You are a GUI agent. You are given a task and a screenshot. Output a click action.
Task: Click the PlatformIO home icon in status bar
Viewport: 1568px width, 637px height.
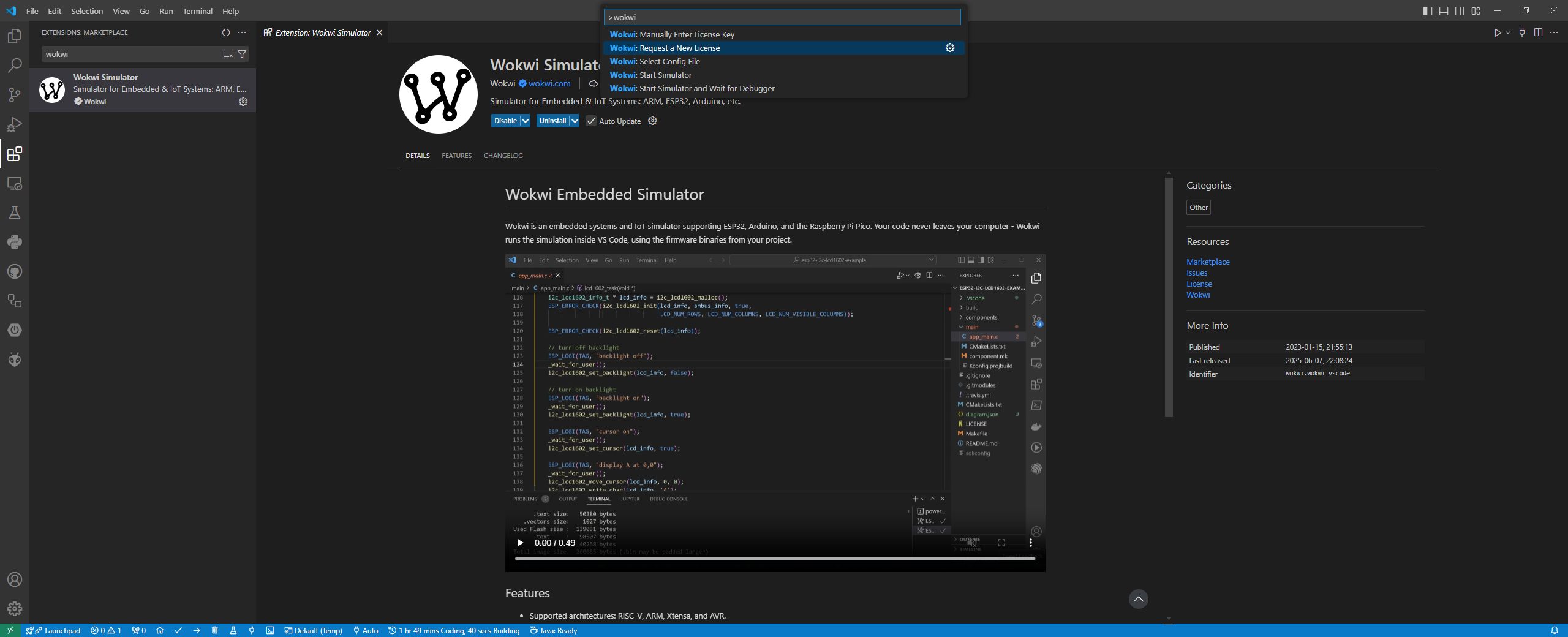coord(160,630)
